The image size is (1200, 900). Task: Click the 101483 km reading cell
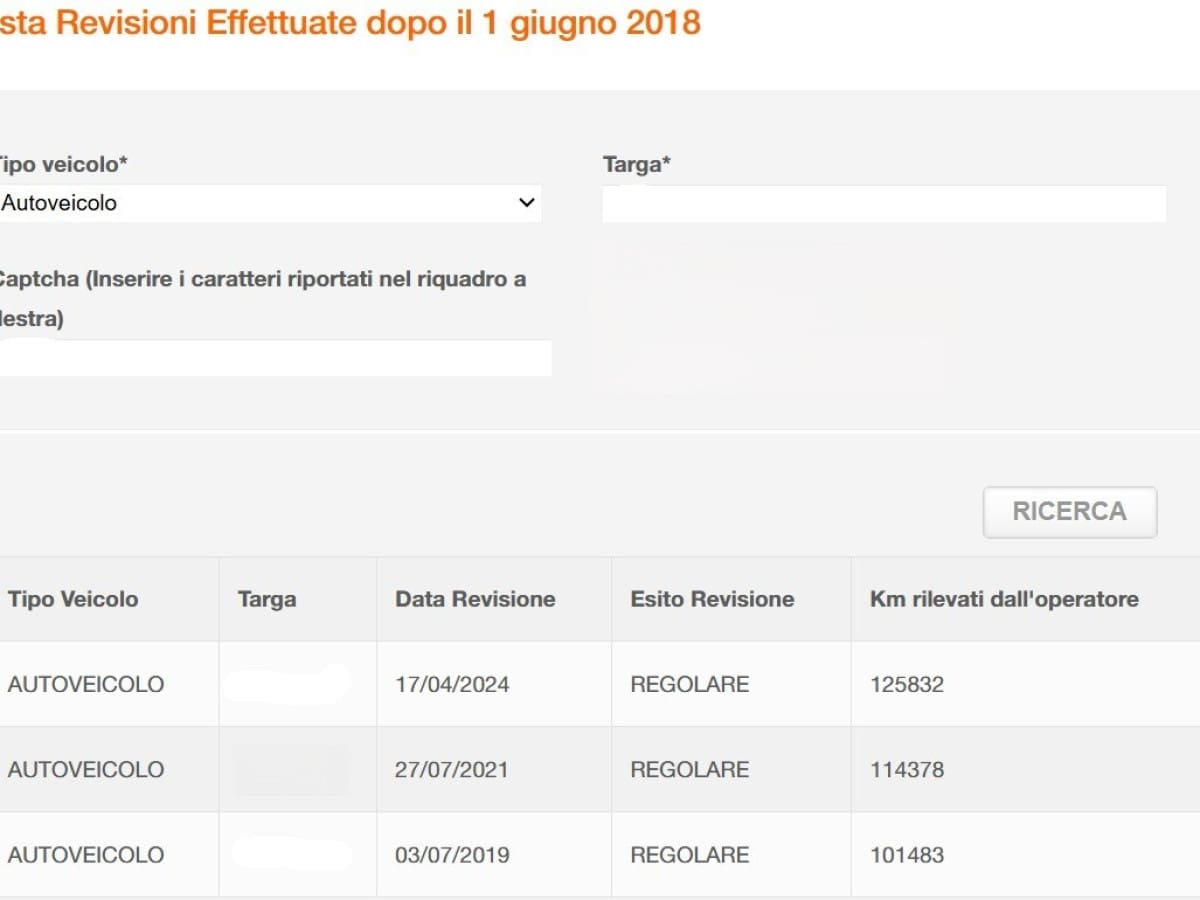[x=907, y=855]
